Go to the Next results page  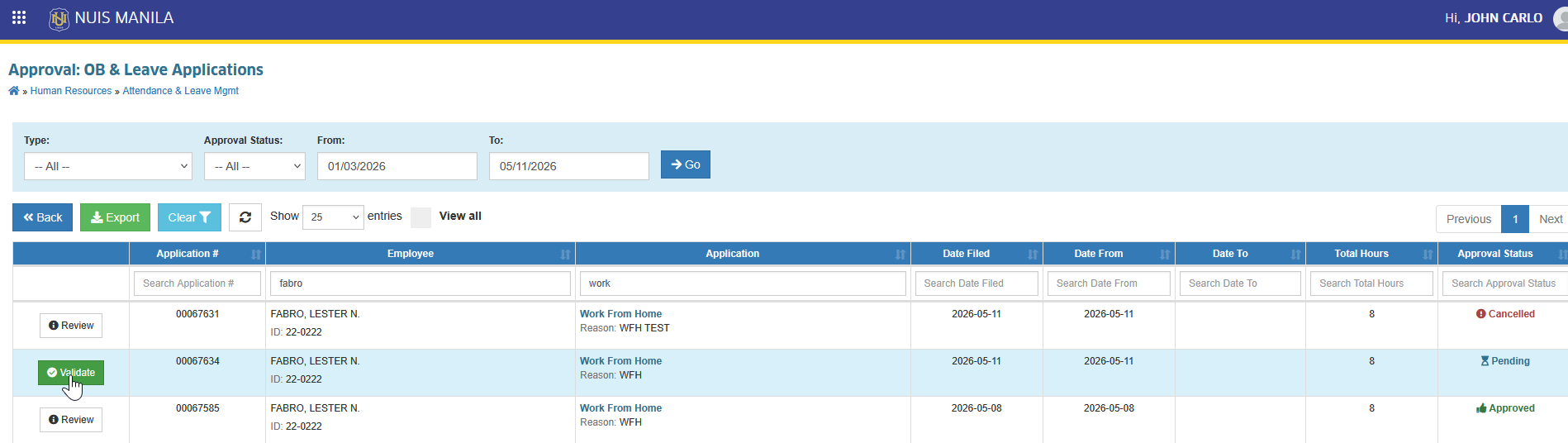pyautogui.click(x=1550, y=219)
